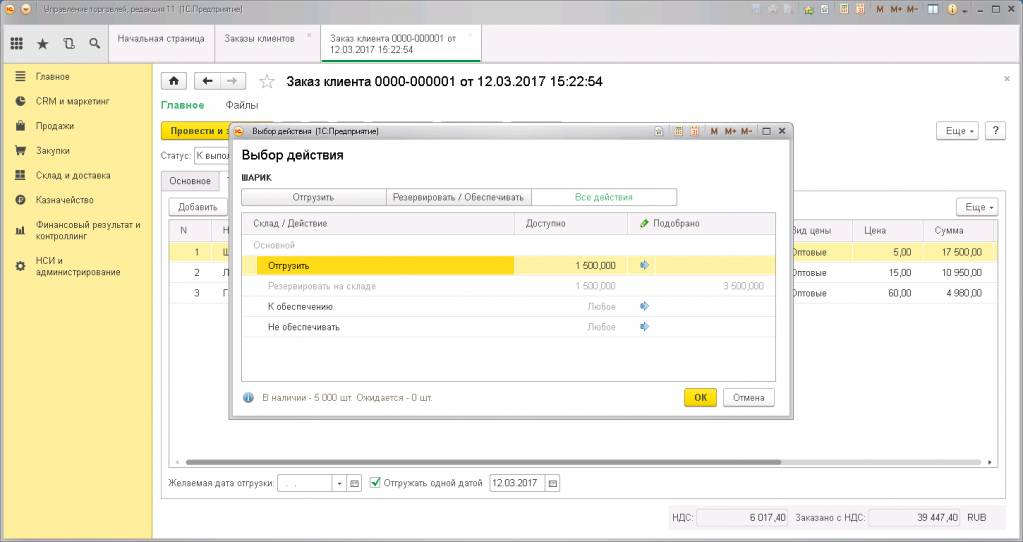Switch to the Резервировать / Обеспечивать tab

click(458, 197)
